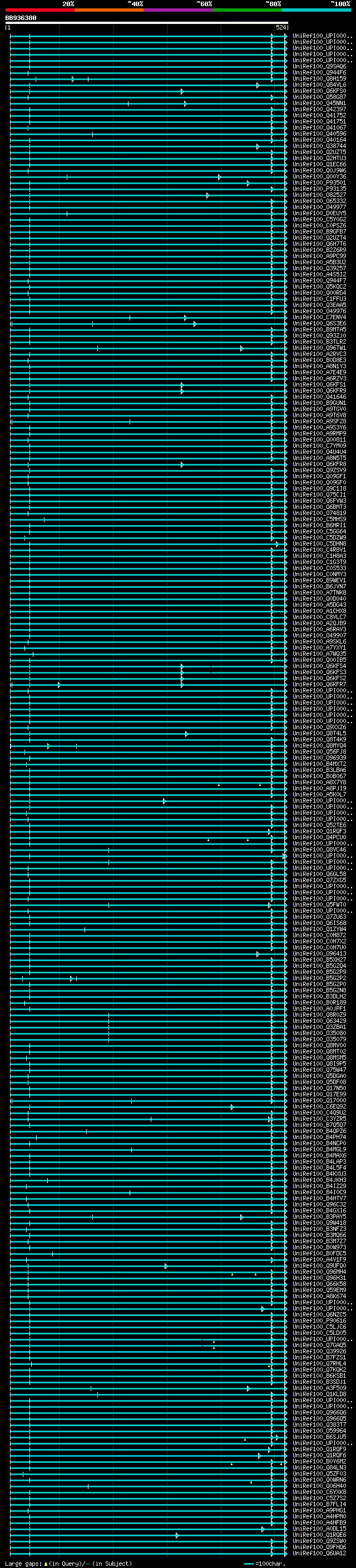Select the UniRef100_P90616 label
Screen dimensions: 356x1568
click(319, 1321)
